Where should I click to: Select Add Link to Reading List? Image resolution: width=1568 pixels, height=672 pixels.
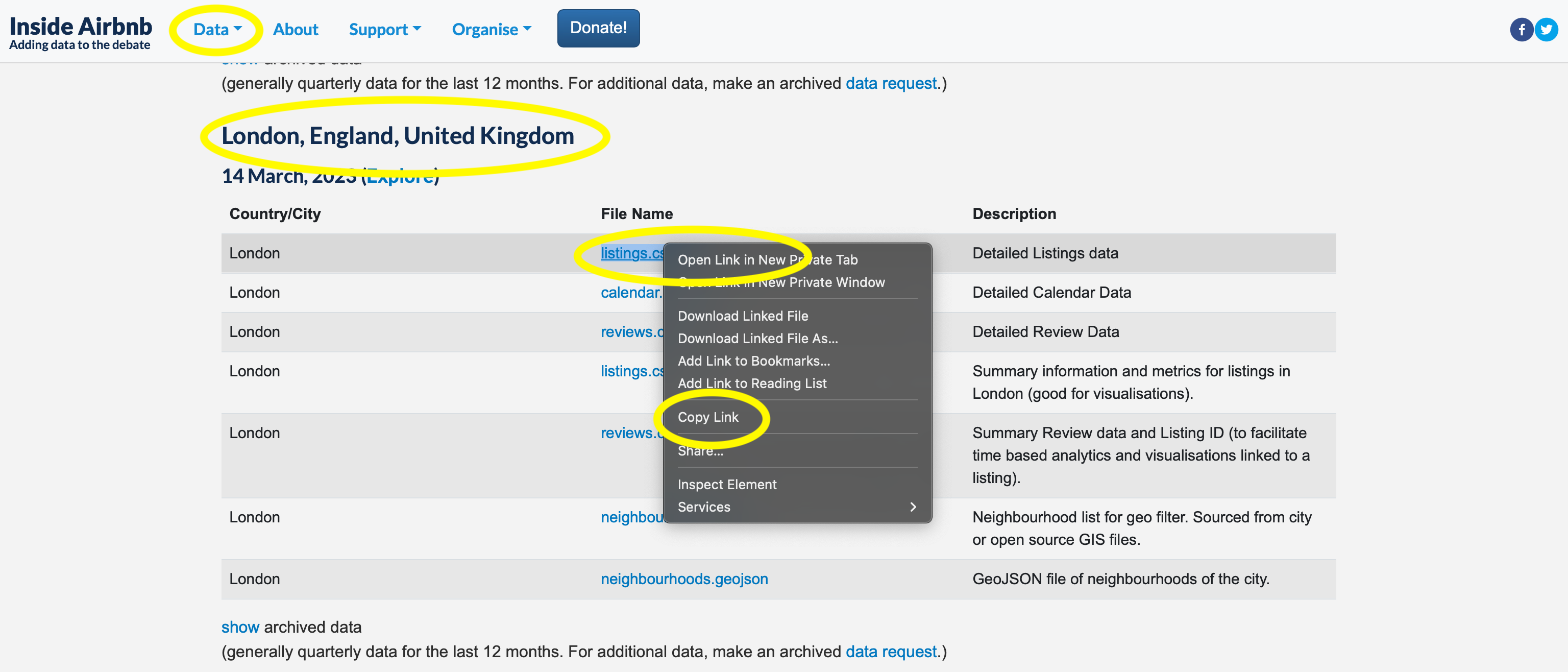[751, 383]
